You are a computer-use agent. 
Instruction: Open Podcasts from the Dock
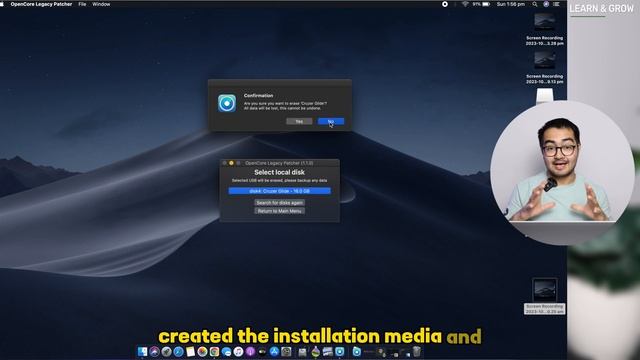(250, 351)
